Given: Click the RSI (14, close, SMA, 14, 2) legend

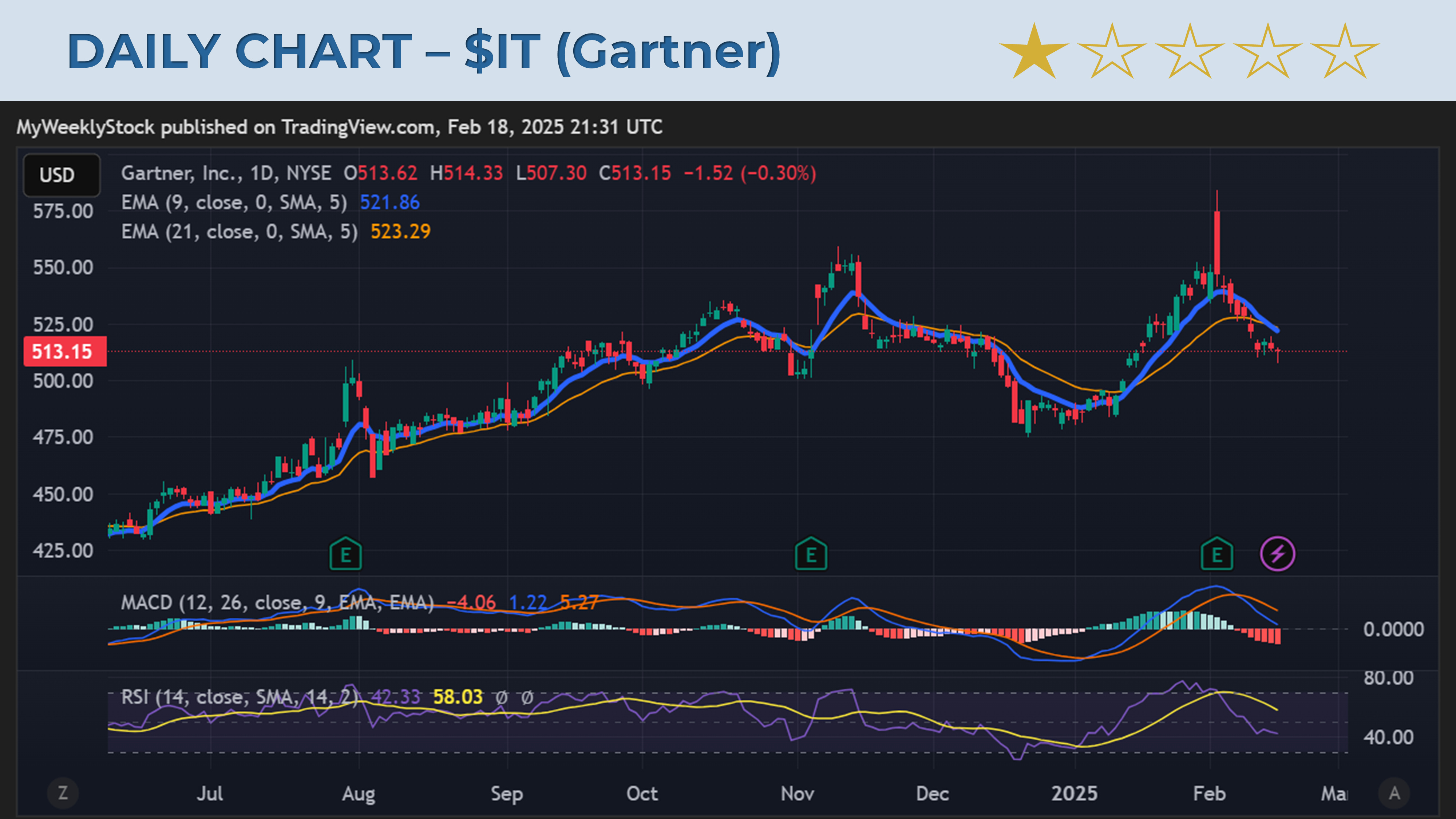Looking at the screenshot, I should 240,697.
